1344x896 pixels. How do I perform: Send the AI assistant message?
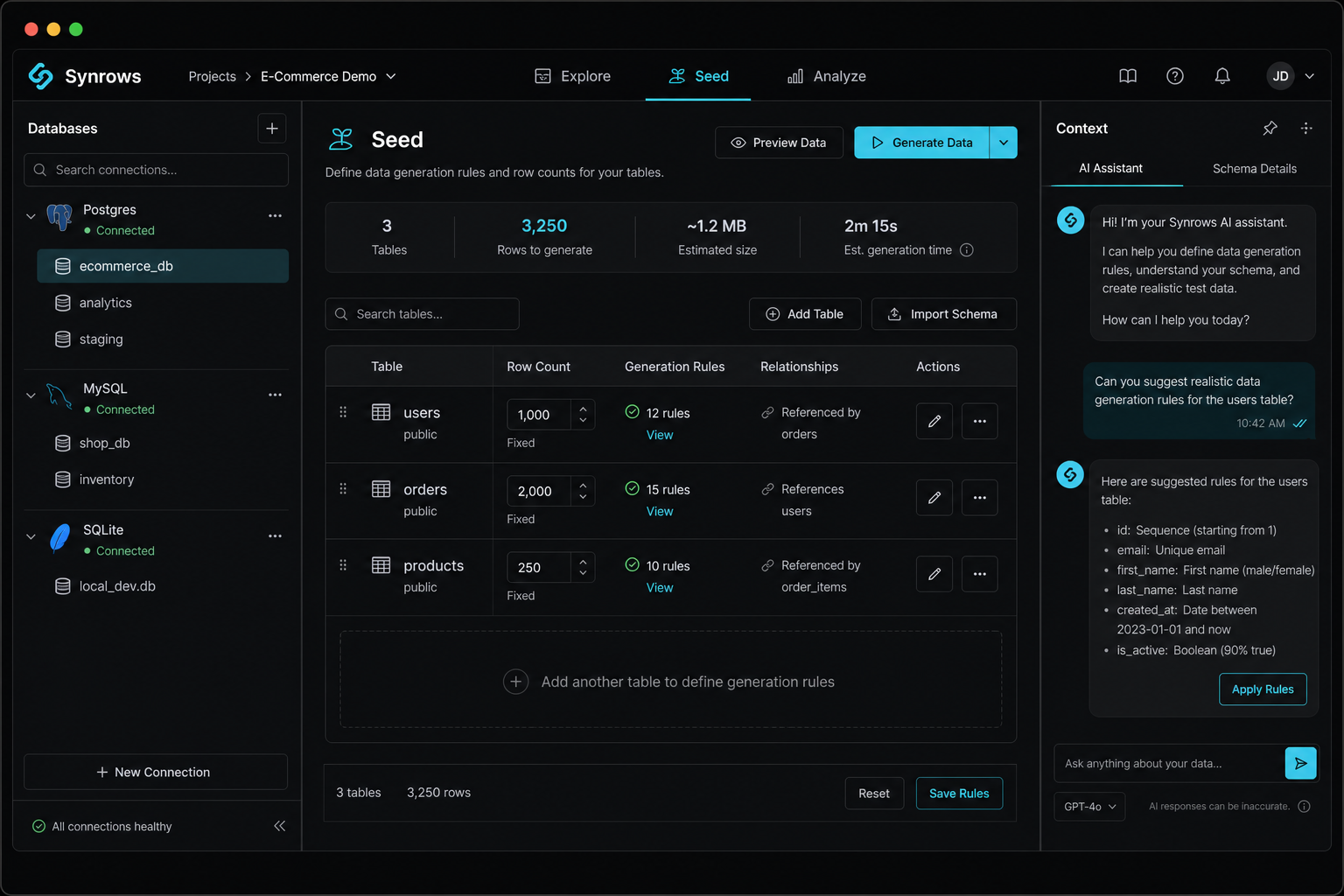point(1301,763)
